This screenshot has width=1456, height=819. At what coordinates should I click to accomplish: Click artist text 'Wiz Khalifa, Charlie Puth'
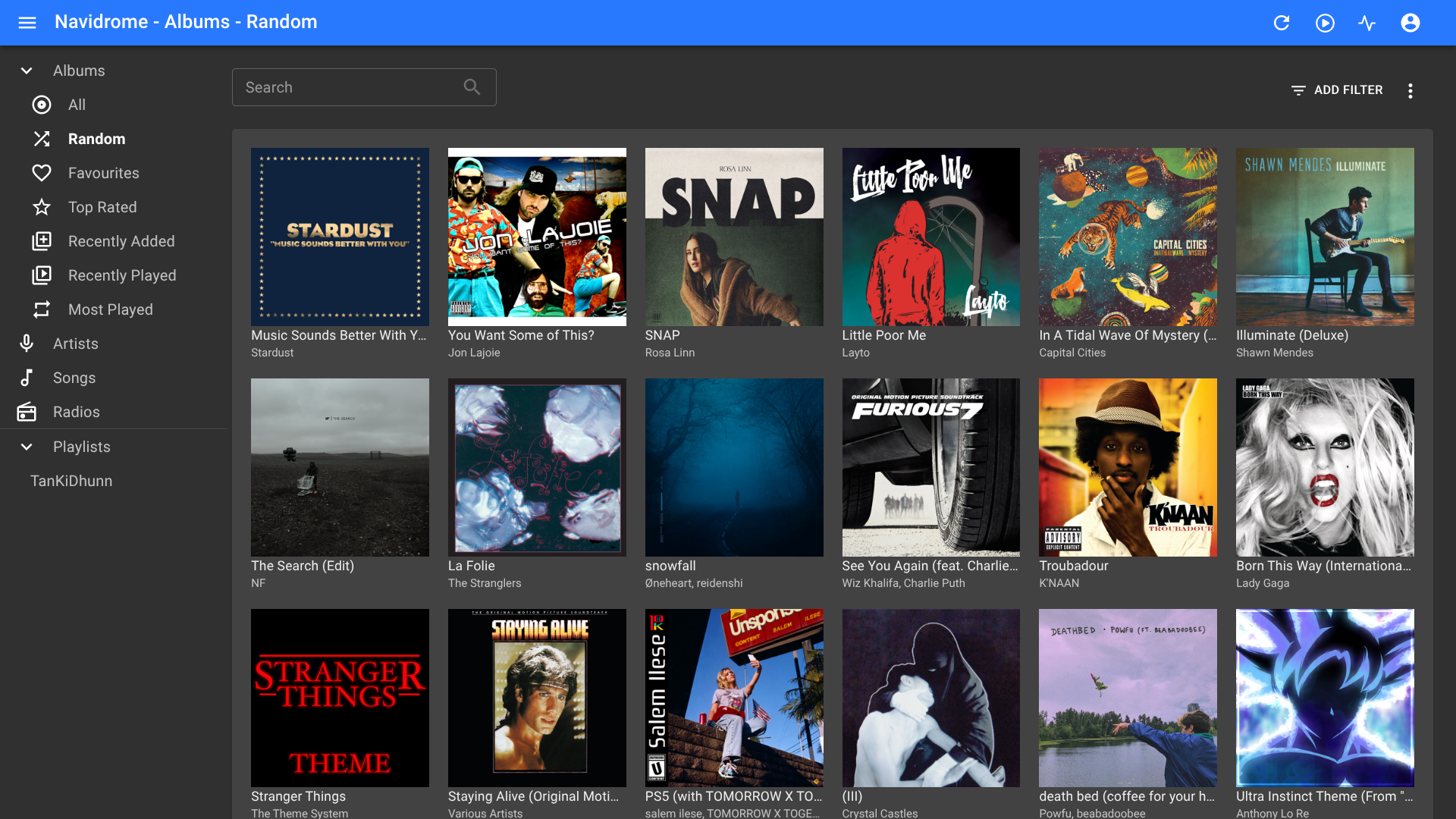tap(903, 583)
